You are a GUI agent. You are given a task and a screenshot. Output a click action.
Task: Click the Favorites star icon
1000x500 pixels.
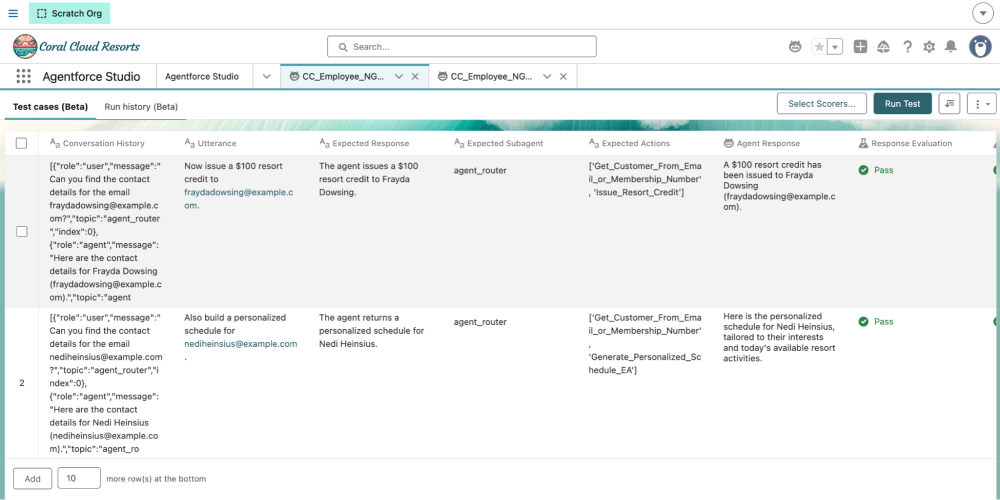click(x=818, y=47)
